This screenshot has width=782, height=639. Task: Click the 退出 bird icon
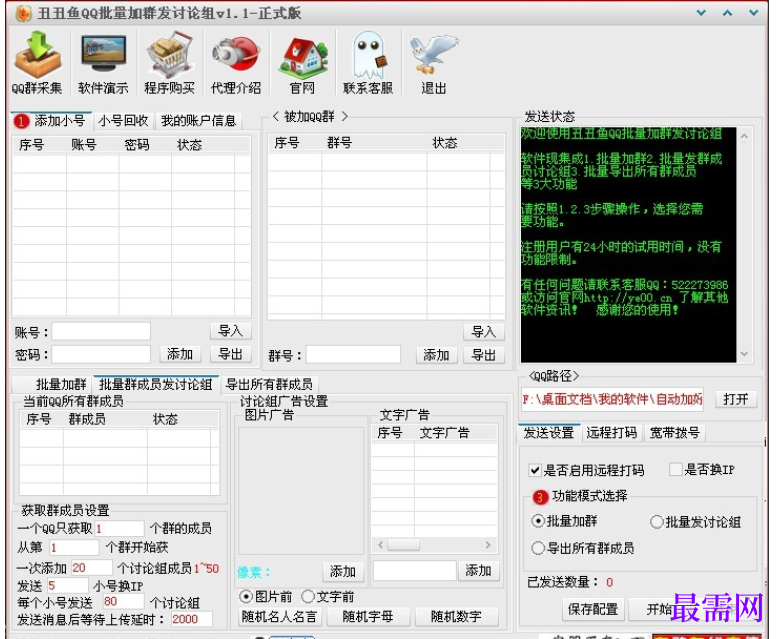pos(434,62)
